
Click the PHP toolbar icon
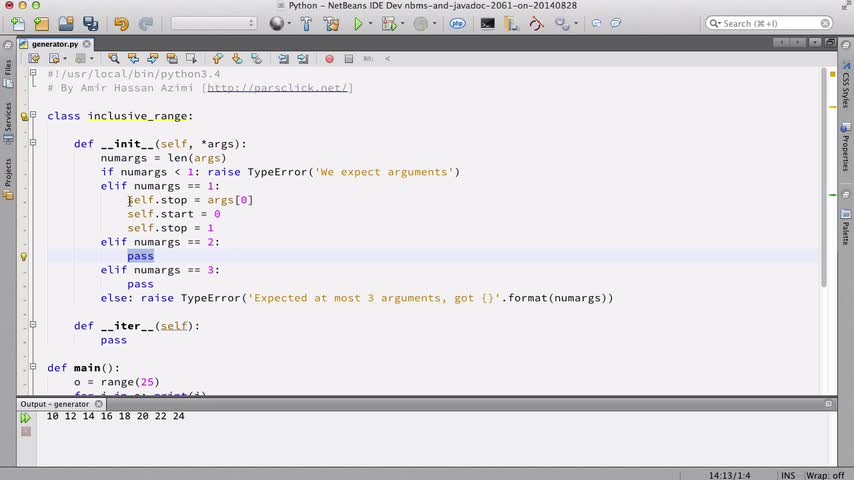pos(458,23)
